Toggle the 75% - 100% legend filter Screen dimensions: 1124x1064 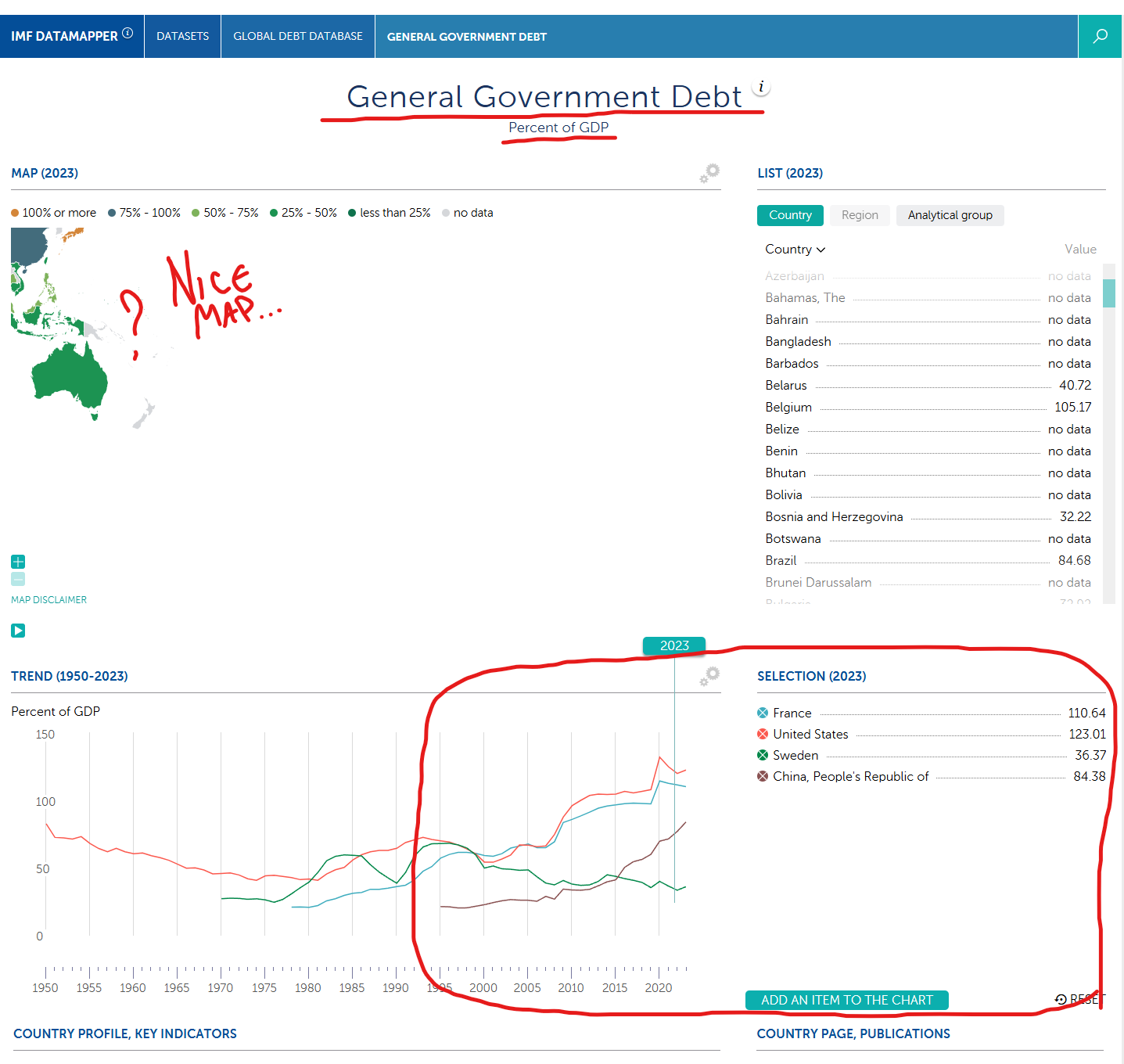(145, 213)
